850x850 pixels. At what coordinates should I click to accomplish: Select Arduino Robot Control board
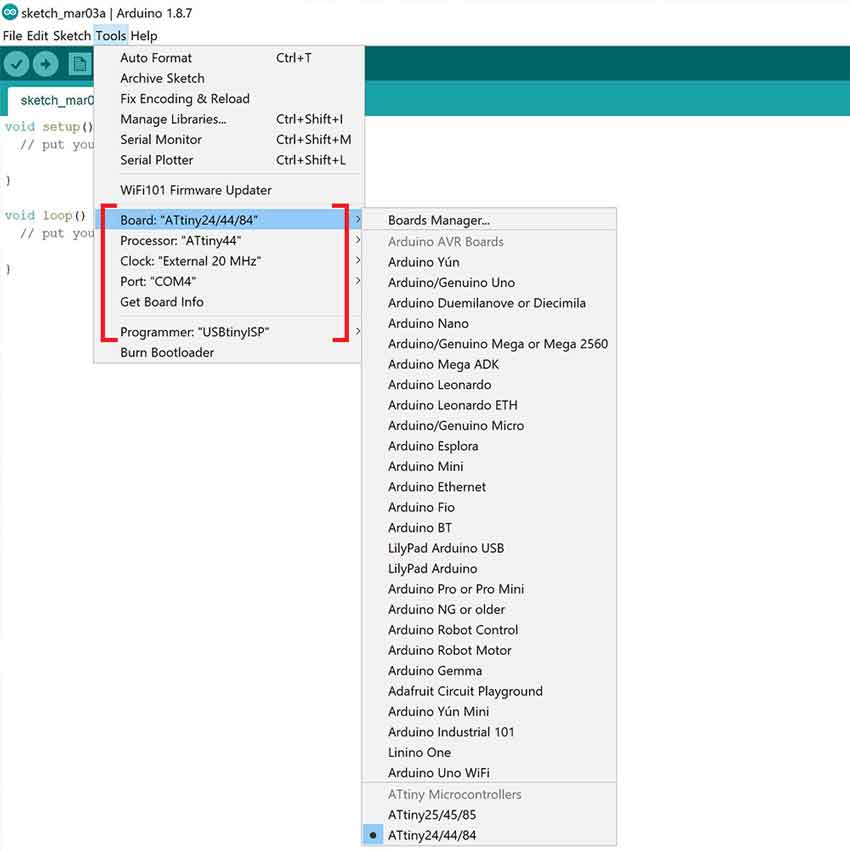coord(489,630)
